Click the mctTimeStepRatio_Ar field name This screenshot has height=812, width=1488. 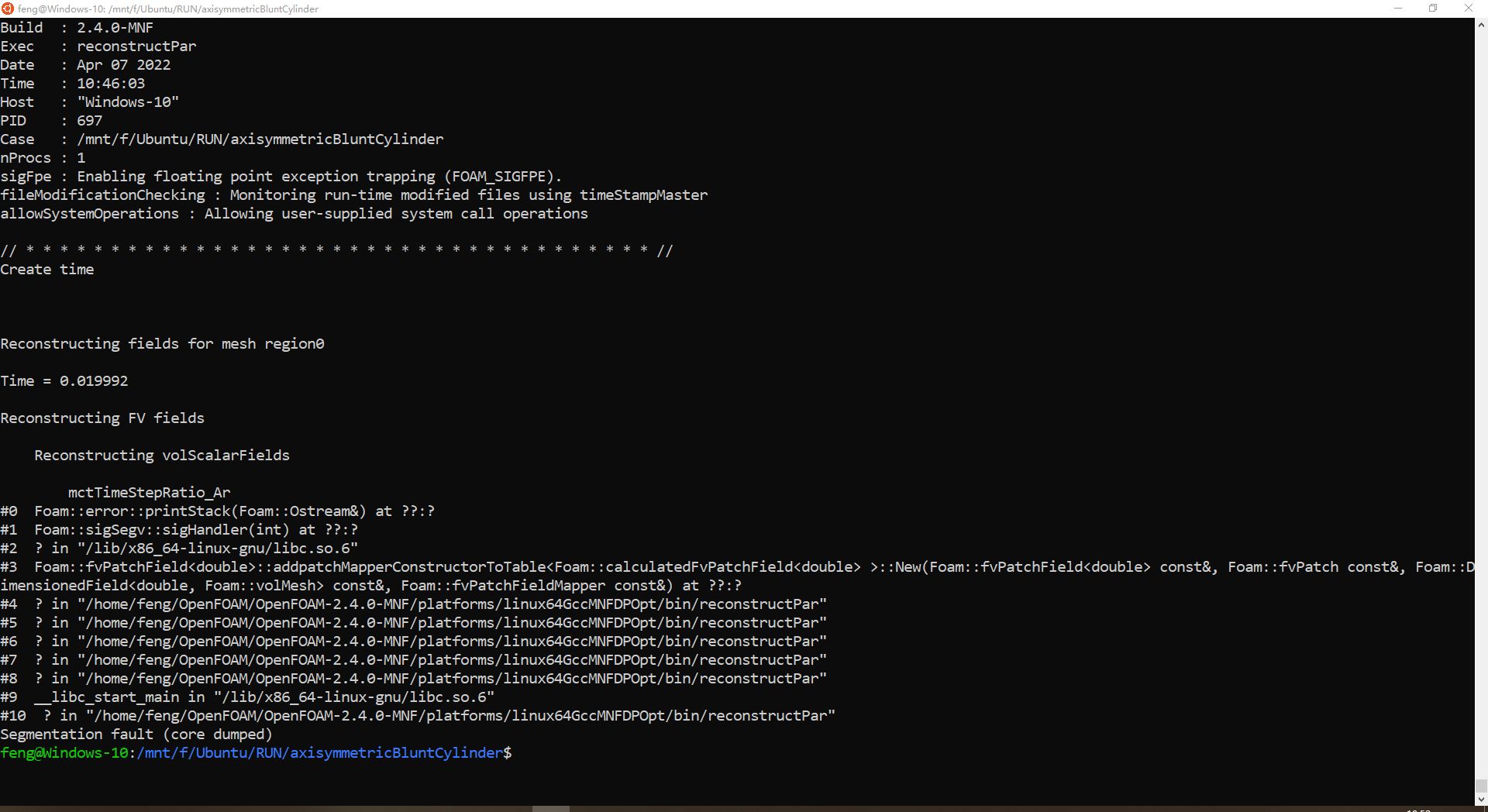point(149,492)
